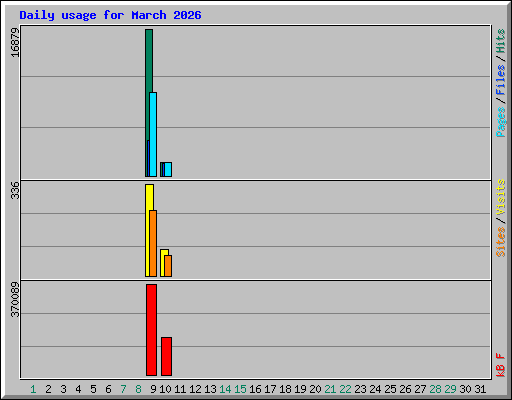This screenshot has width=512, height=400.
Task: Click day 31 on the x-axis
Action: (480, 389)
